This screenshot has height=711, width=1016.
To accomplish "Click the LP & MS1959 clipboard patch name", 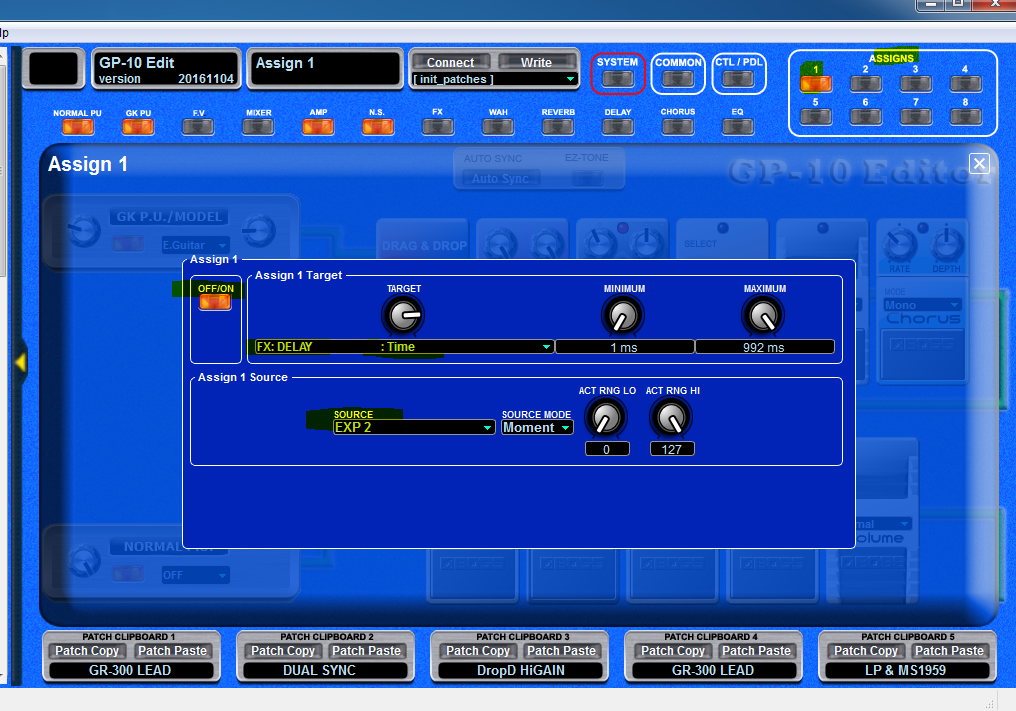I will click(x=907, y=670).
